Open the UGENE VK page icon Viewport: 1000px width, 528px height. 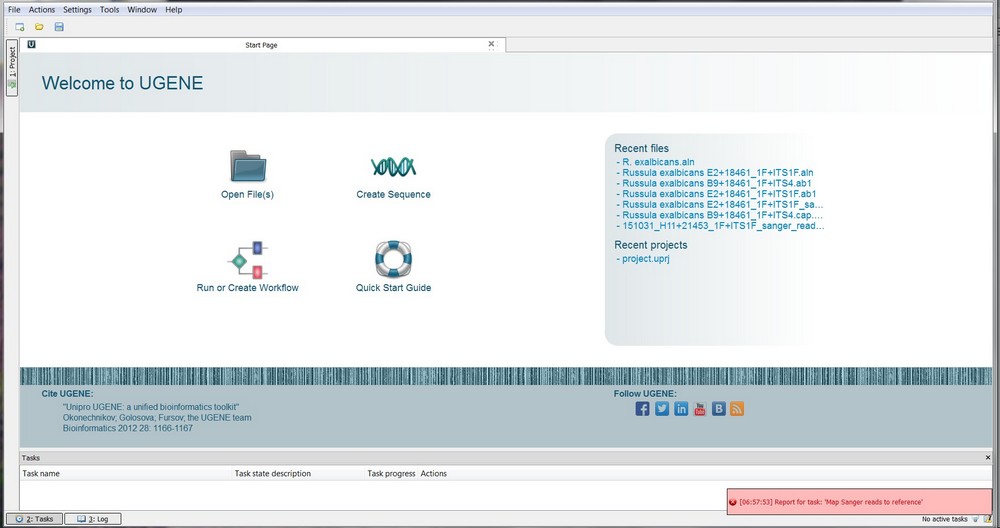[x=719, y=409]
